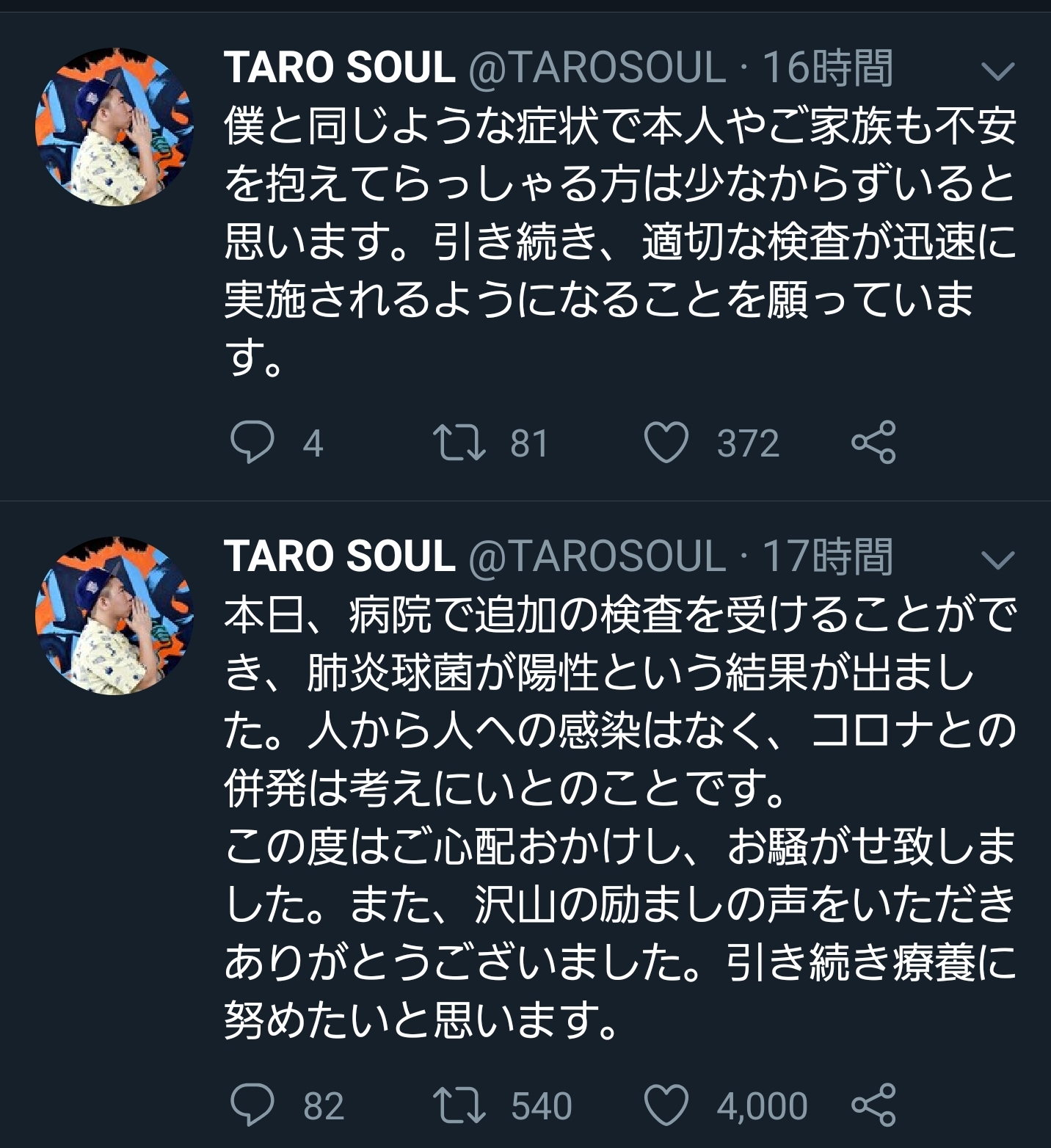This screenshot has width=1051, height=1148.
Task: Open TARO SOUL avatar on first tweet
Action: 114,127
